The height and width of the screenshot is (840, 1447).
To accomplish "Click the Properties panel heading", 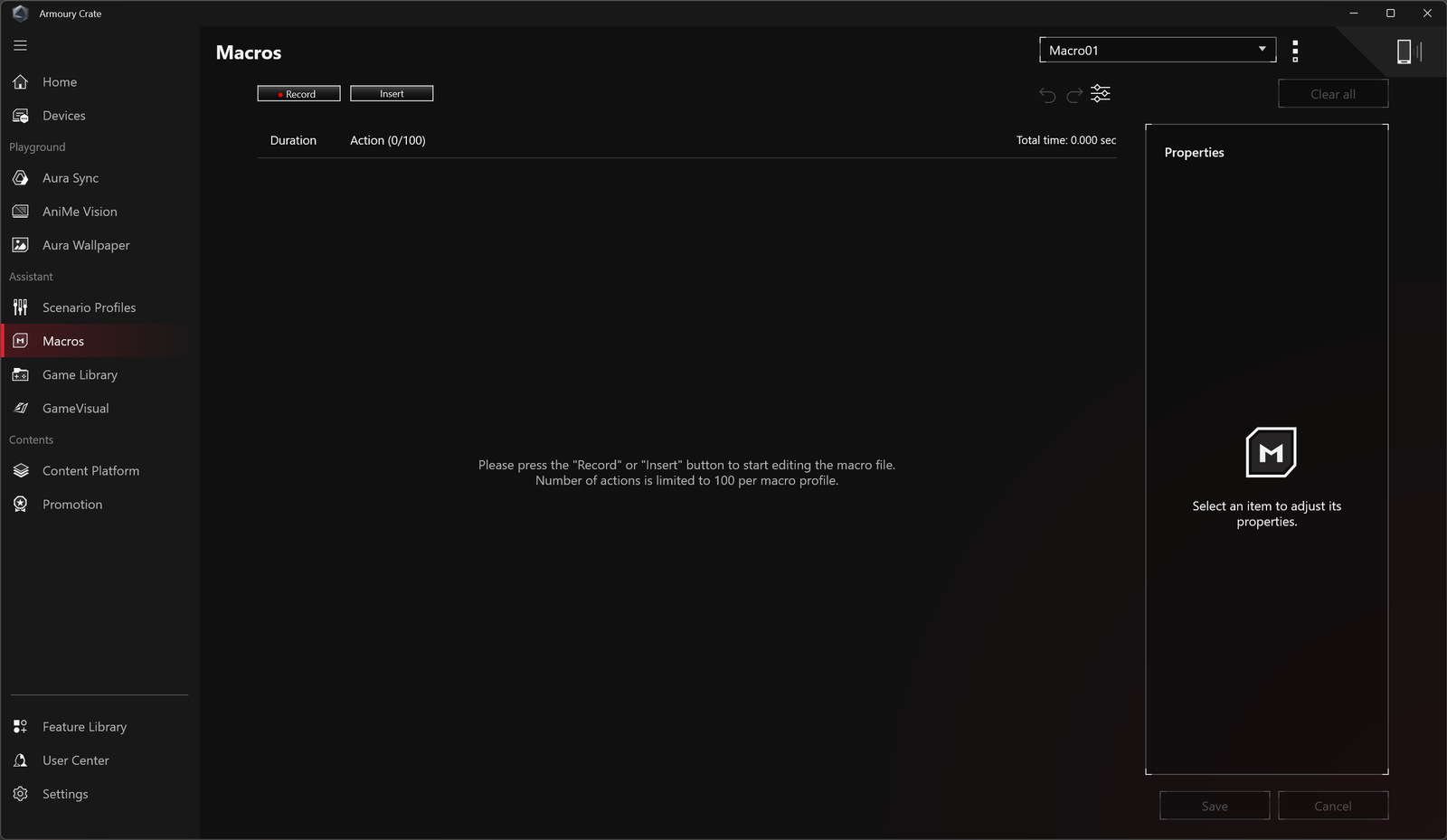I will pos(1194,153).
